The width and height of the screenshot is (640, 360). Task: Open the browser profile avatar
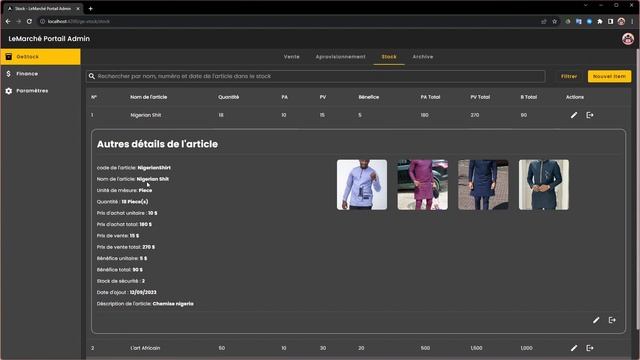coord(621,21)
